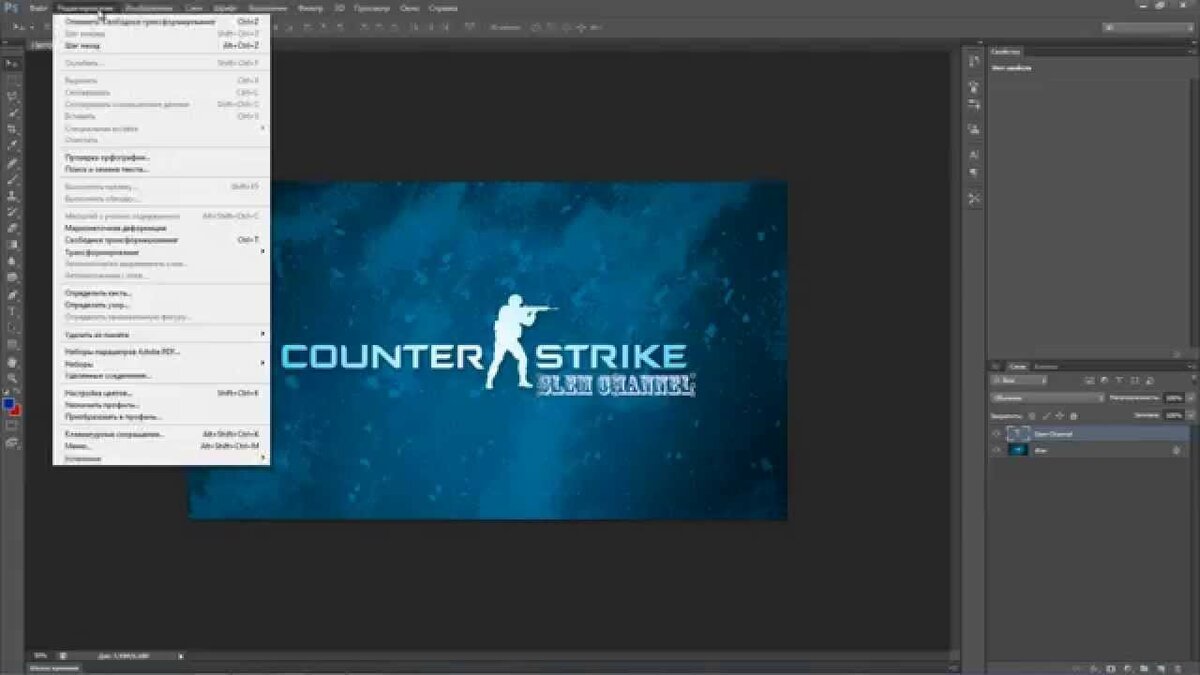Open the Character panel from the collapsed dock
The image size is (1200, 675).
pyautogui.click(x=973, y=155)
